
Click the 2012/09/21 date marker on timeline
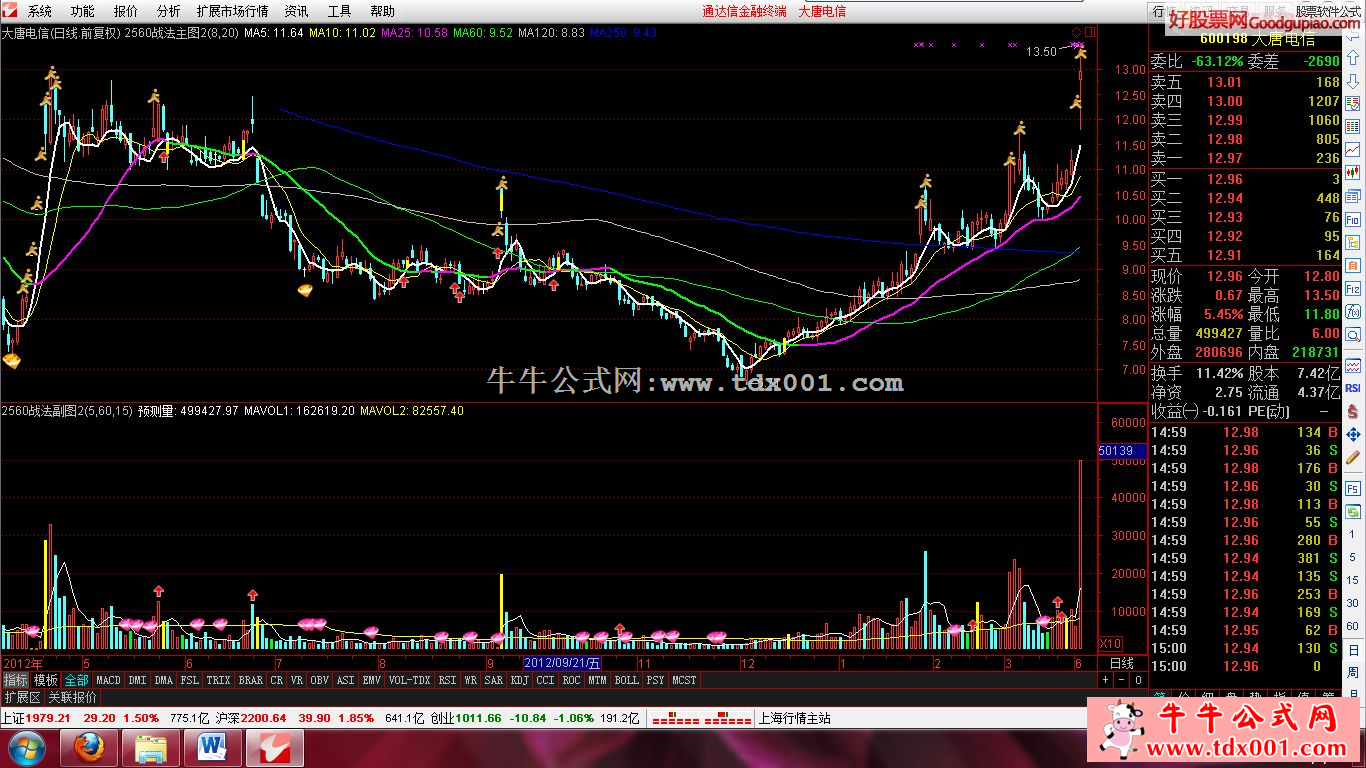(563, 663)
